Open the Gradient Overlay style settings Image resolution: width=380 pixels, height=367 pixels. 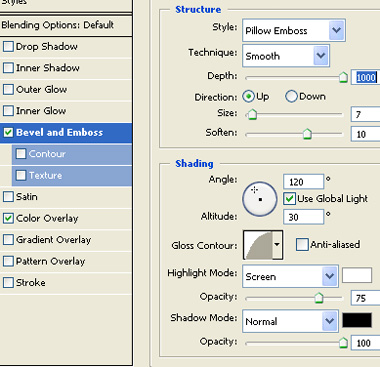[53, 240]
